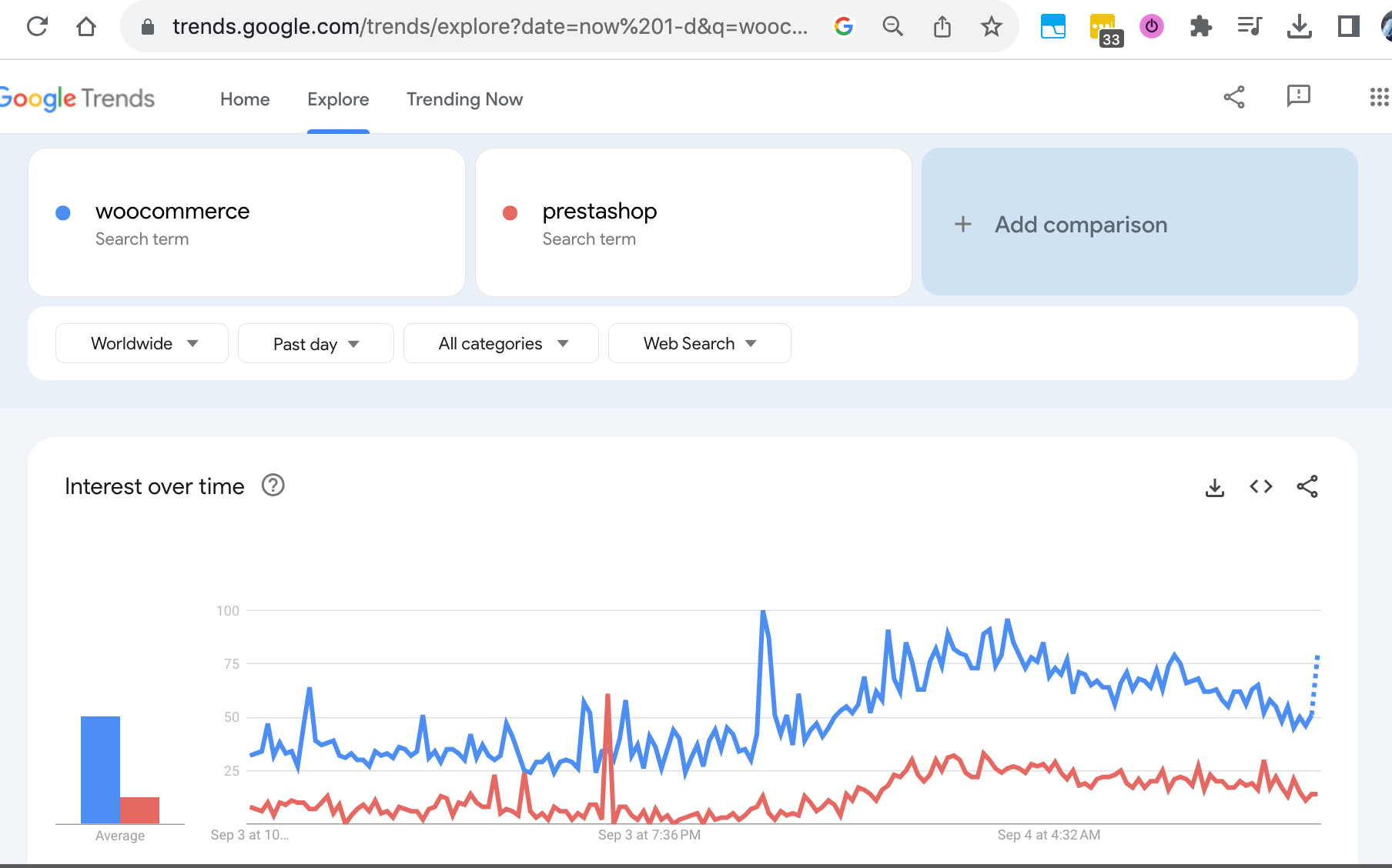The image size is (1392, 868).
Task: Open the Past day time range dropdown
Action: (x=316, y=344)
